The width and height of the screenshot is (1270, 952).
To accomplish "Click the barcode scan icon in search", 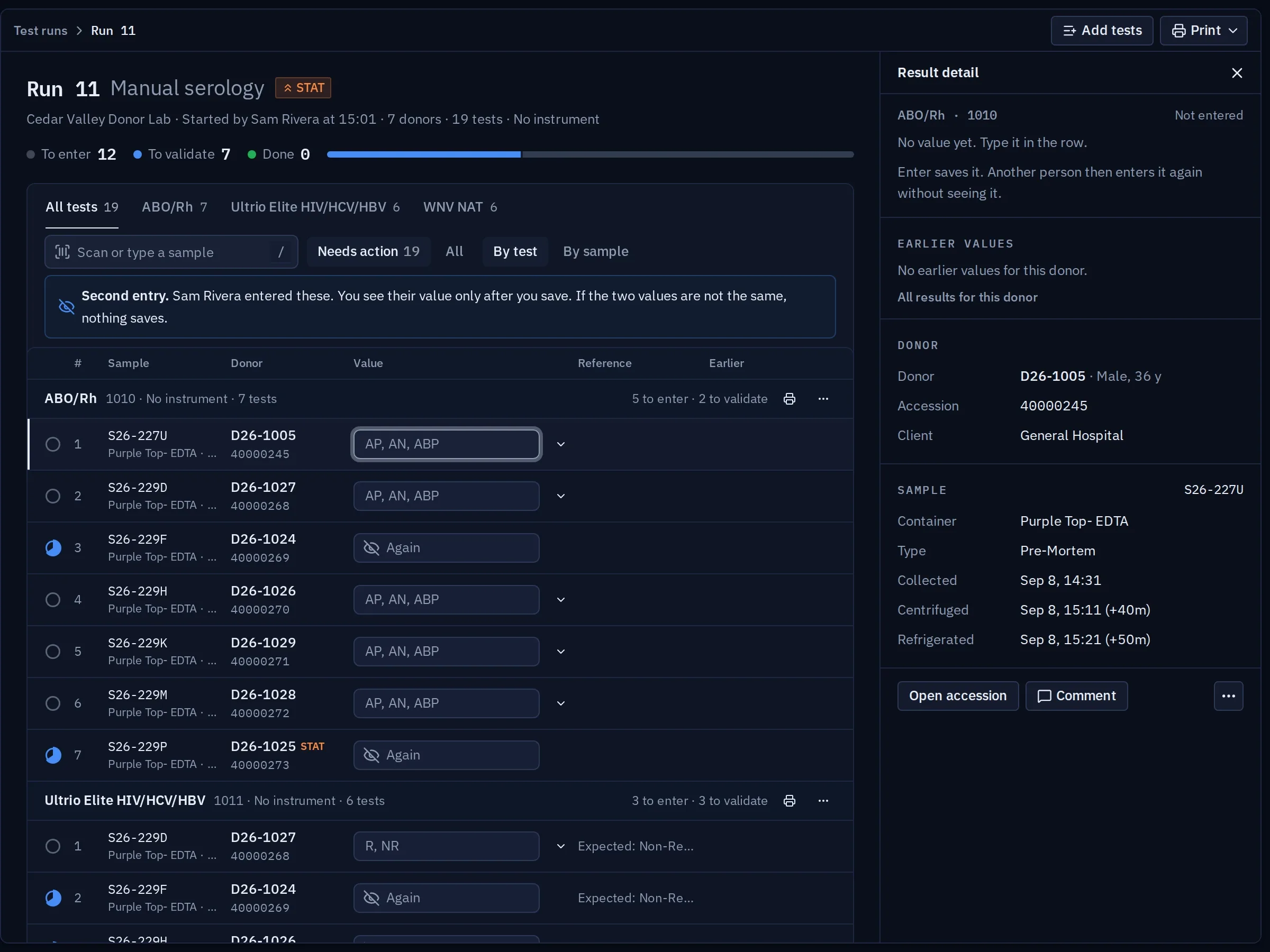I will point(62,252).
